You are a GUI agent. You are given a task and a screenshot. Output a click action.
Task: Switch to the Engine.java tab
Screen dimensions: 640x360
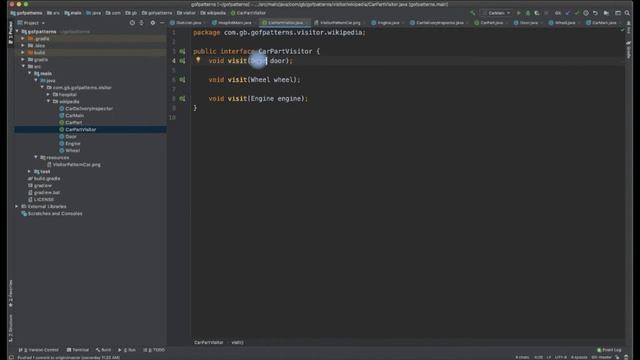387,23
